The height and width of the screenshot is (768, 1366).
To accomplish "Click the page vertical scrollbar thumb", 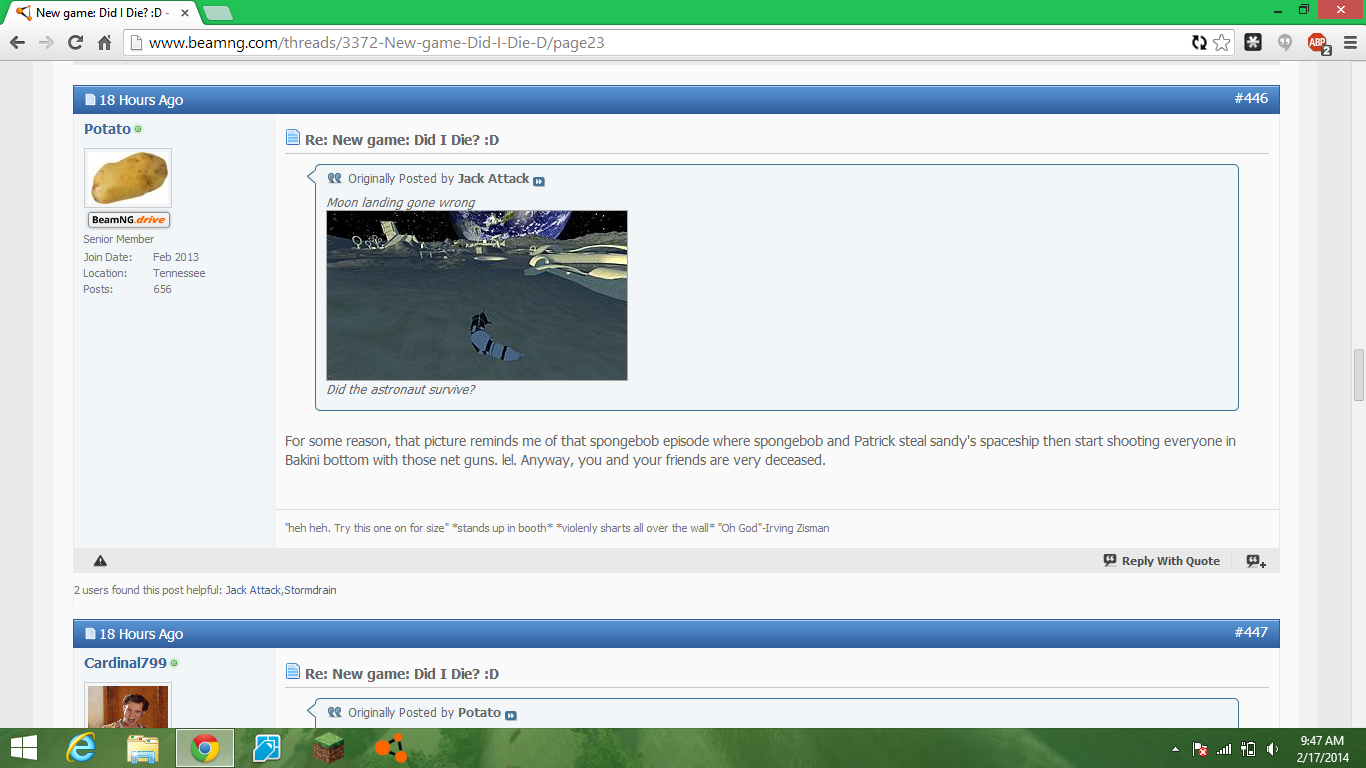I will coord(1358,375).
